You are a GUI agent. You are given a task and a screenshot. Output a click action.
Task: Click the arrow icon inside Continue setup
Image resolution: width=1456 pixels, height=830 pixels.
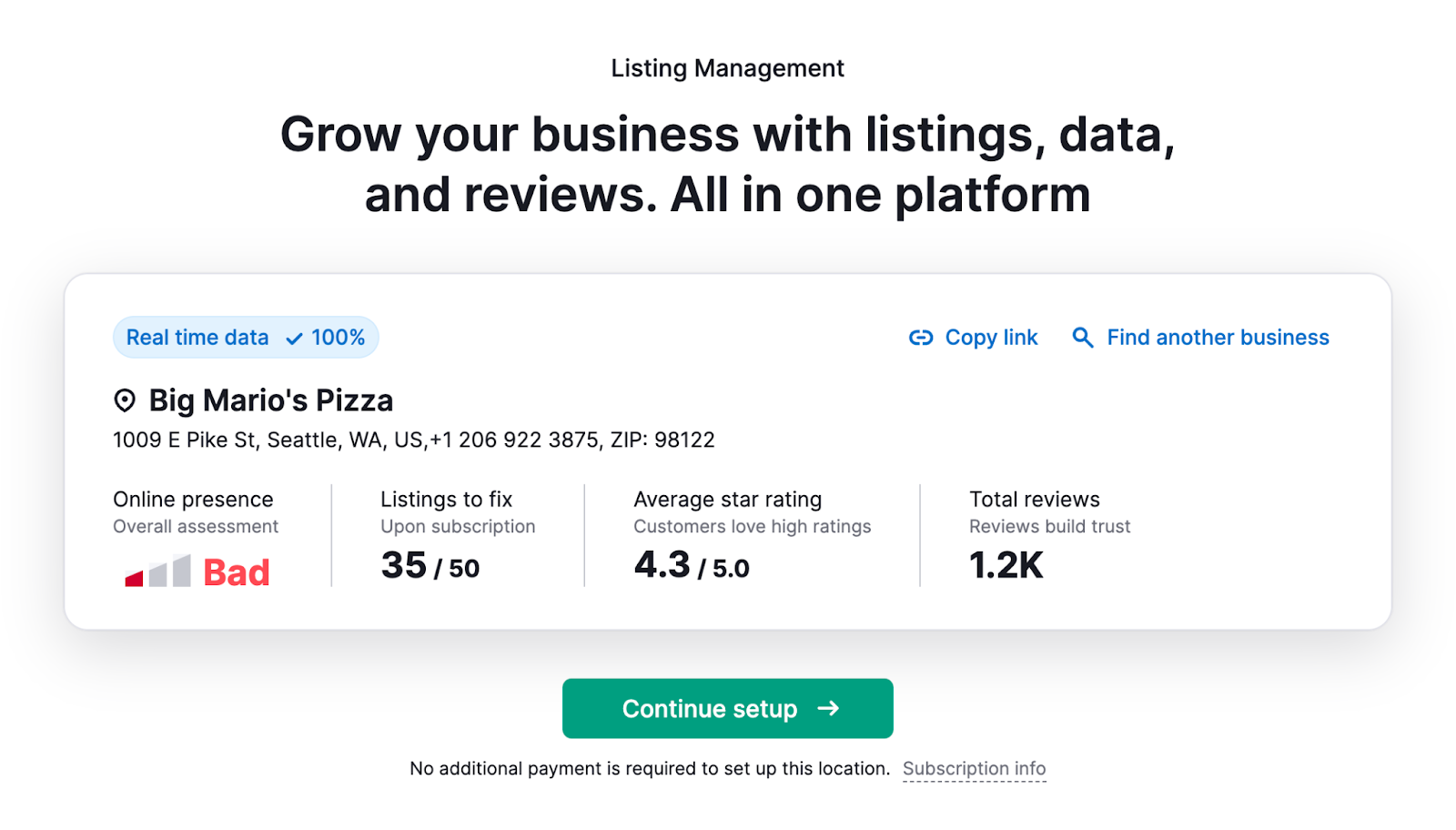(828, 709)
